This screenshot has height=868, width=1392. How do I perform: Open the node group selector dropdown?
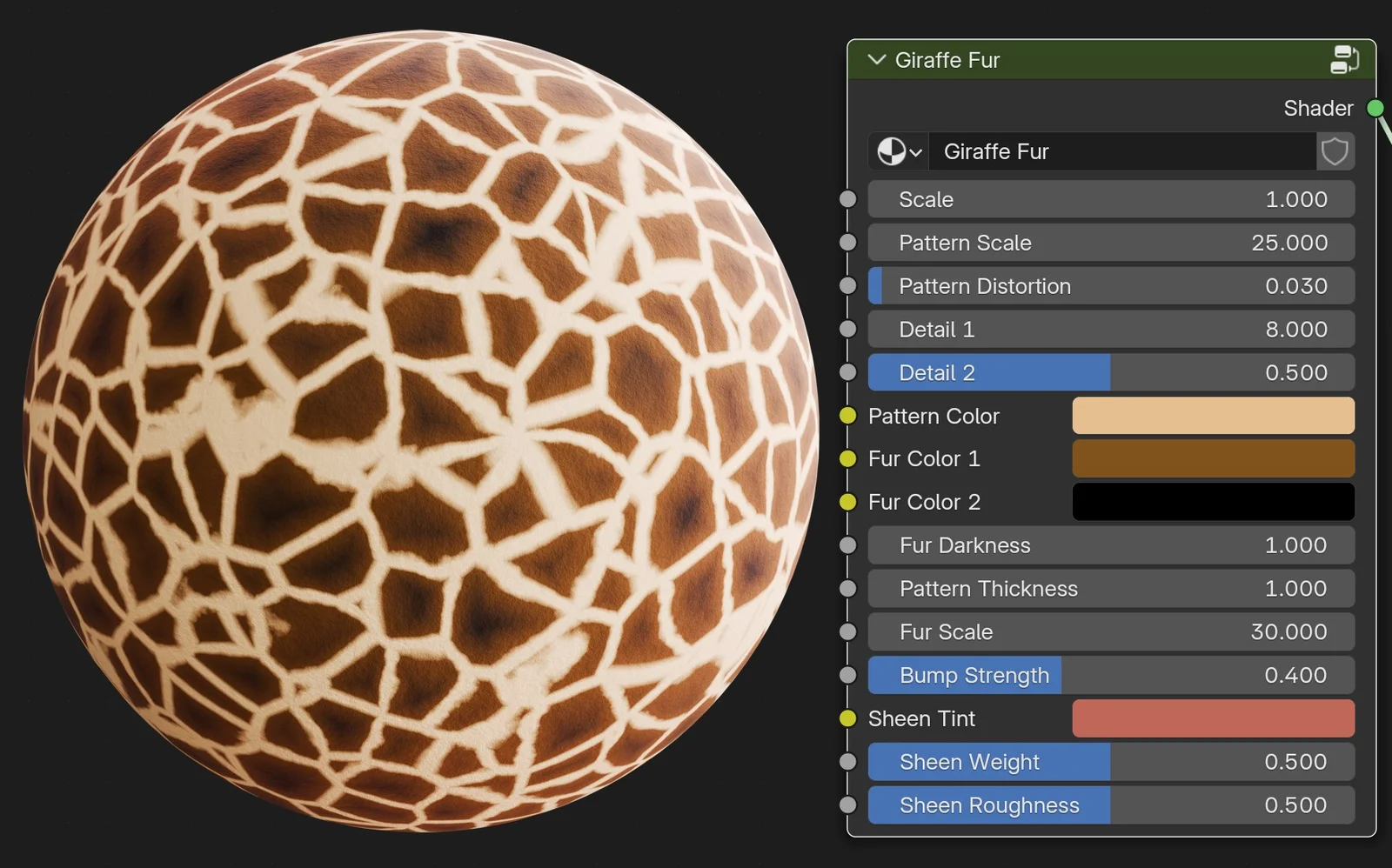pos(899,151)
